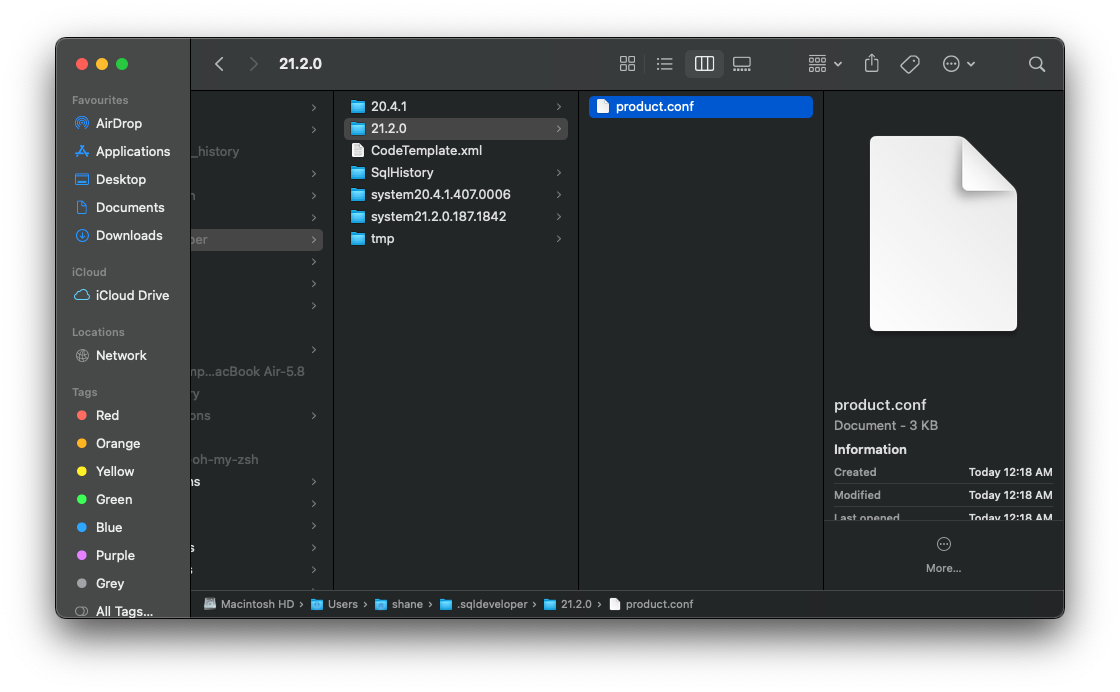Click .sqldeveloper in path bar
Viewport: 1120px width, 692px height.
pos(484,604)
